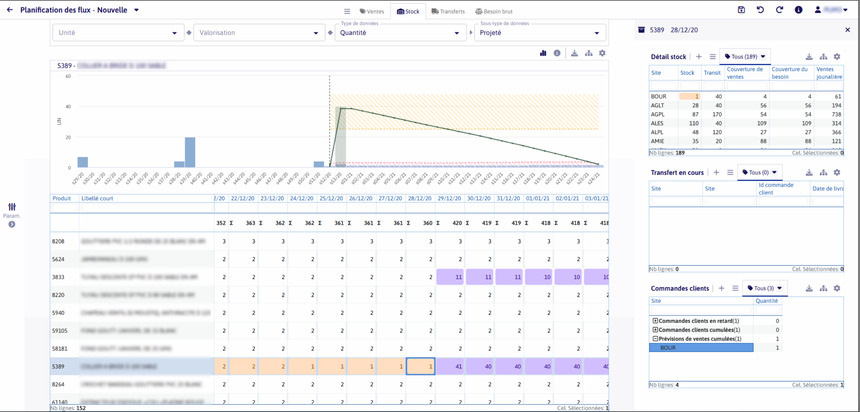Open the Transfert en cours list menu icon
The image size is (860, 412).
pos(730,172)
